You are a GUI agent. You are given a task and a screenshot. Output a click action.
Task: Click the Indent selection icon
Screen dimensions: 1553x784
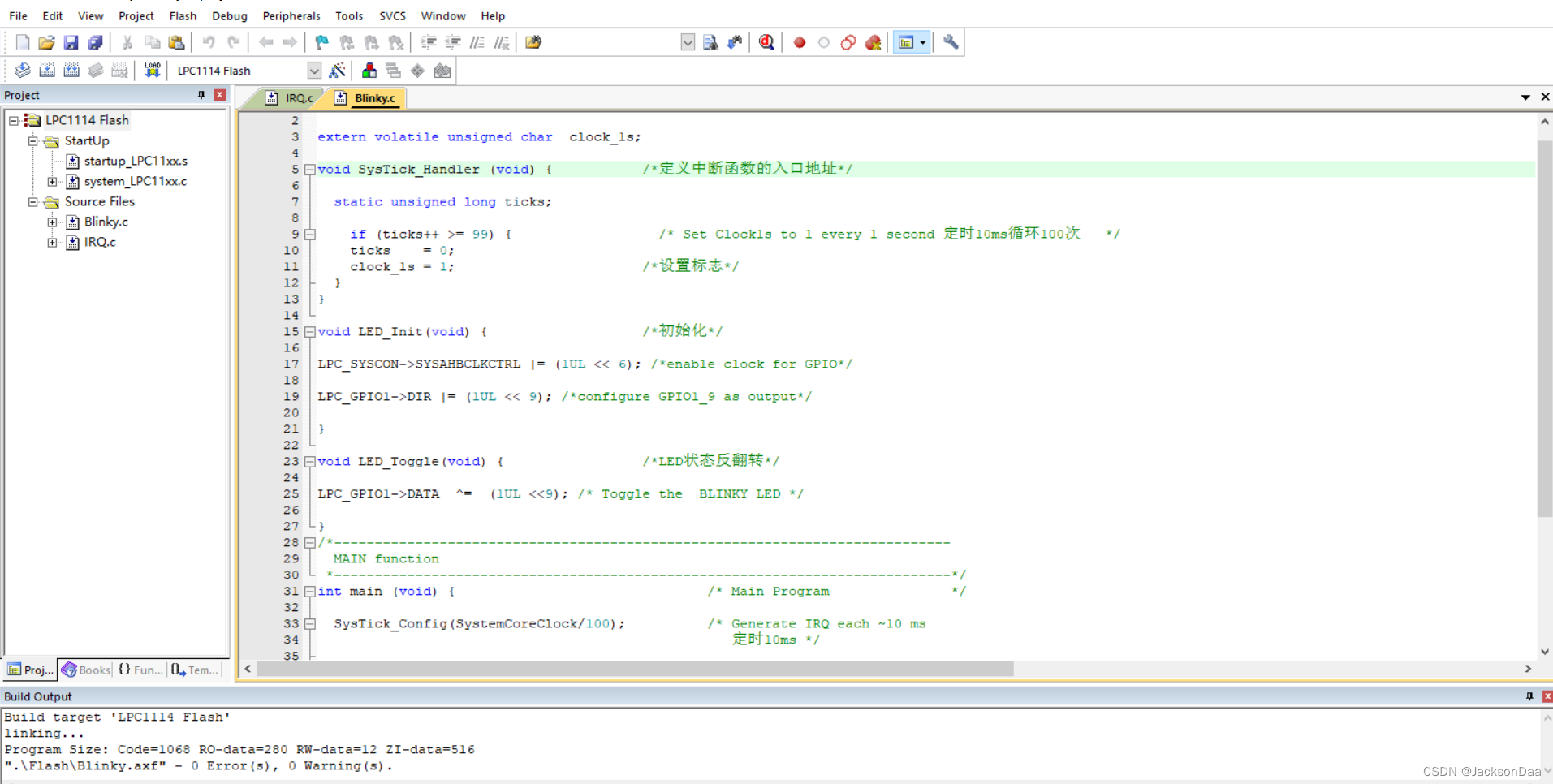pos(428,42)
